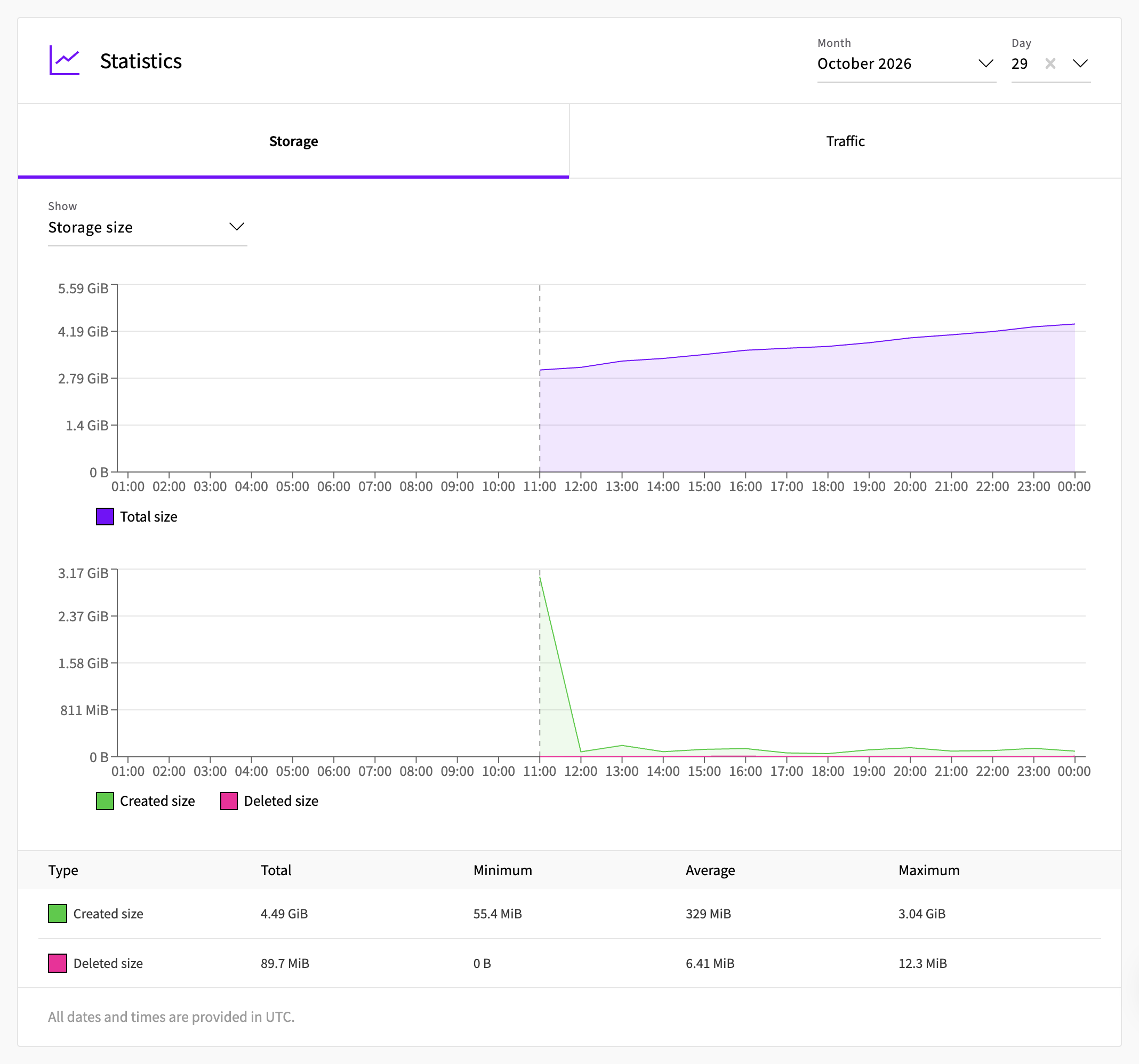Click Created size maximum 3.04 GiB
This screenshot has height=1064, width=1139.
(922, 913)
